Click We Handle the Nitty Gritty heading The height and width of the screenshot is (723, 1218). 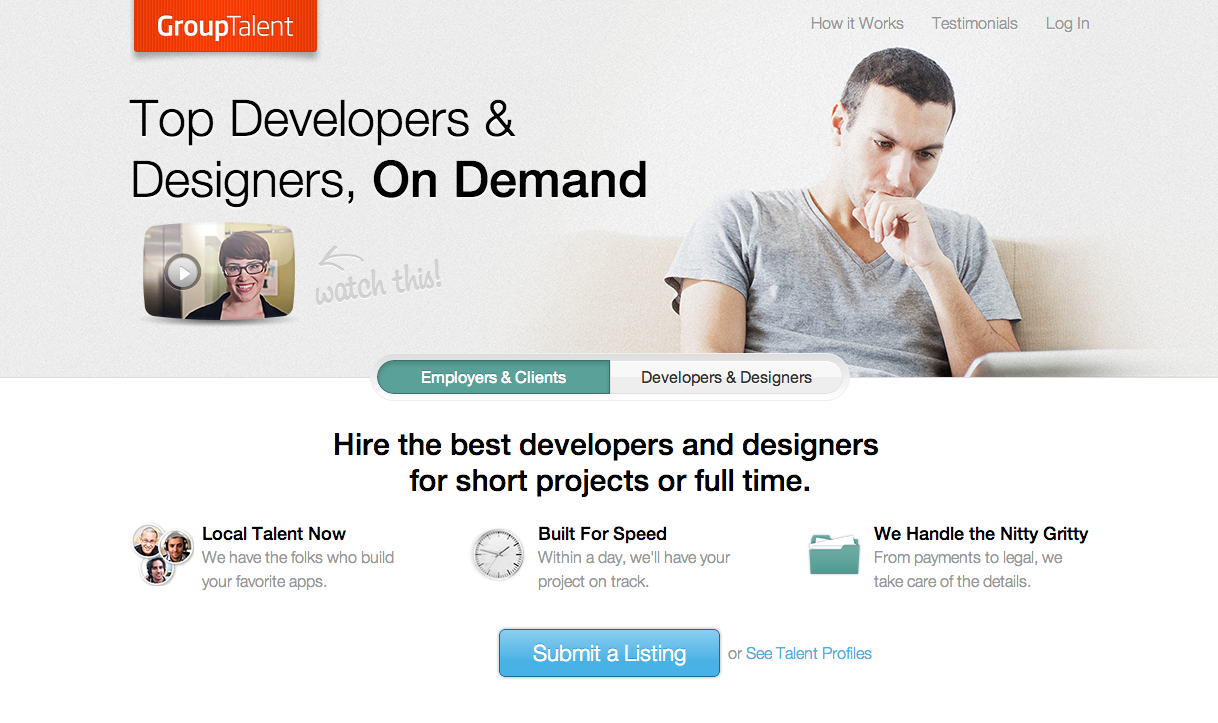click(981, 534)
